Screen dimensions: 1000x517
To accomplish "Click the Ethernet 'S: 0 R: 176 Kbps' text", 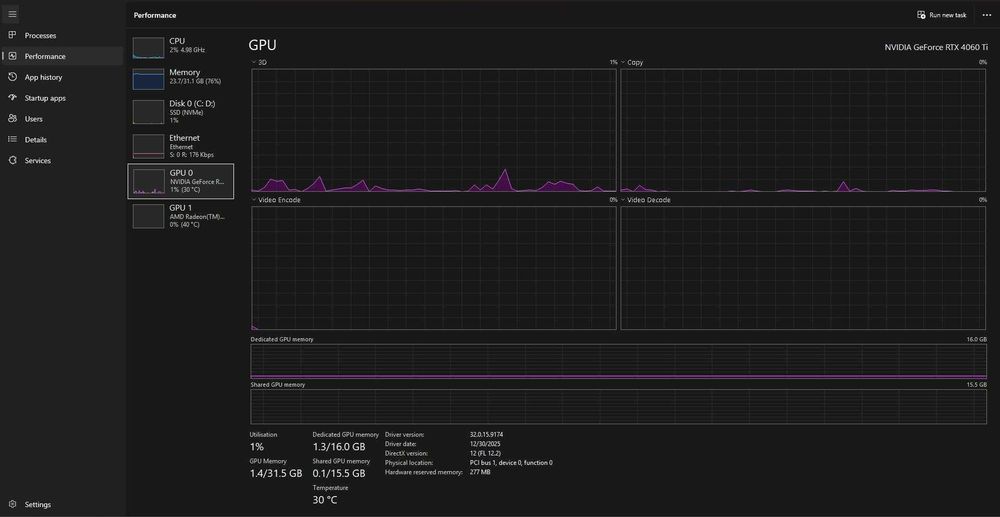I will coord(191,155).
